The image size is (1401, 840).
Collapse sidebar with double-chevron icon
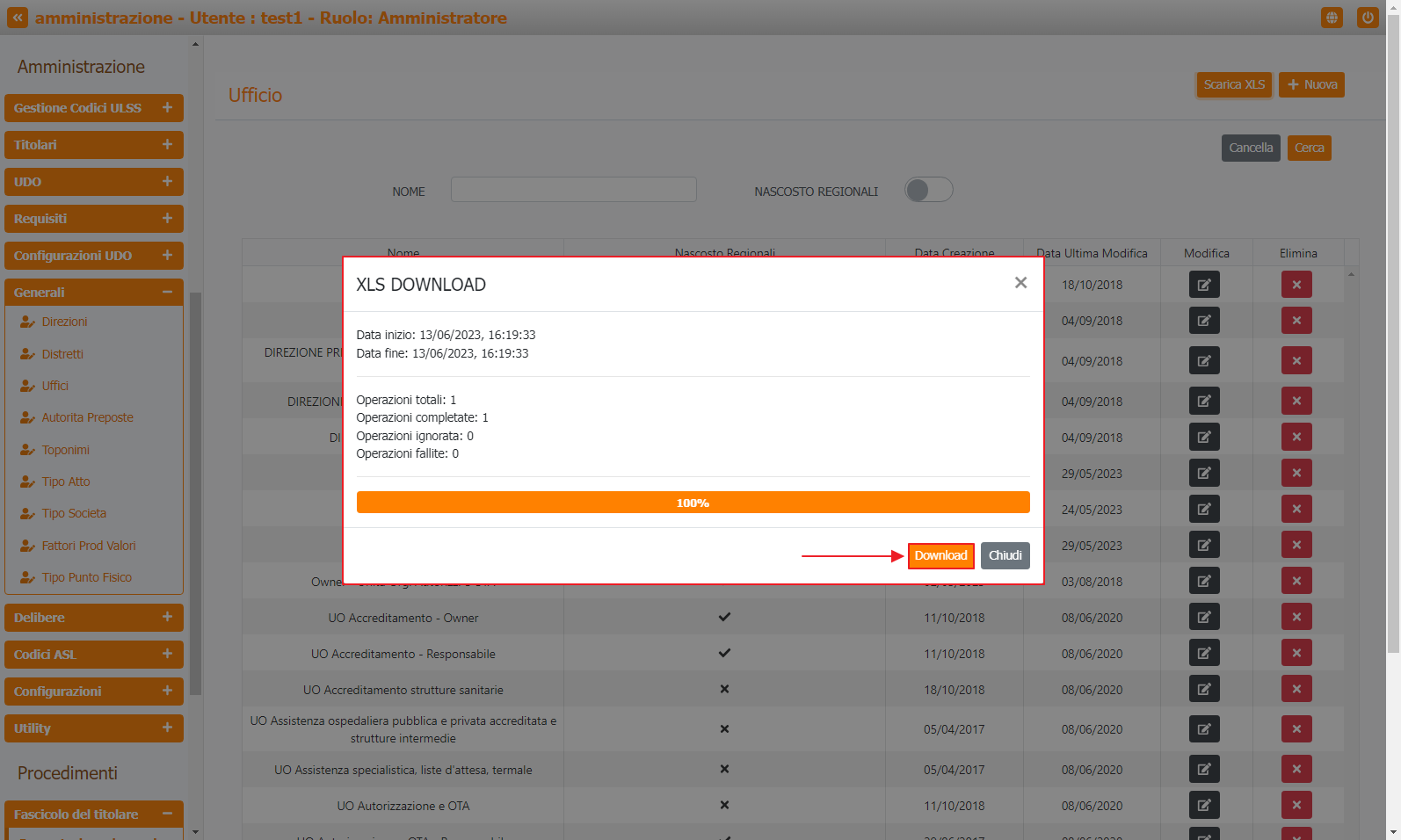(18, 18)
